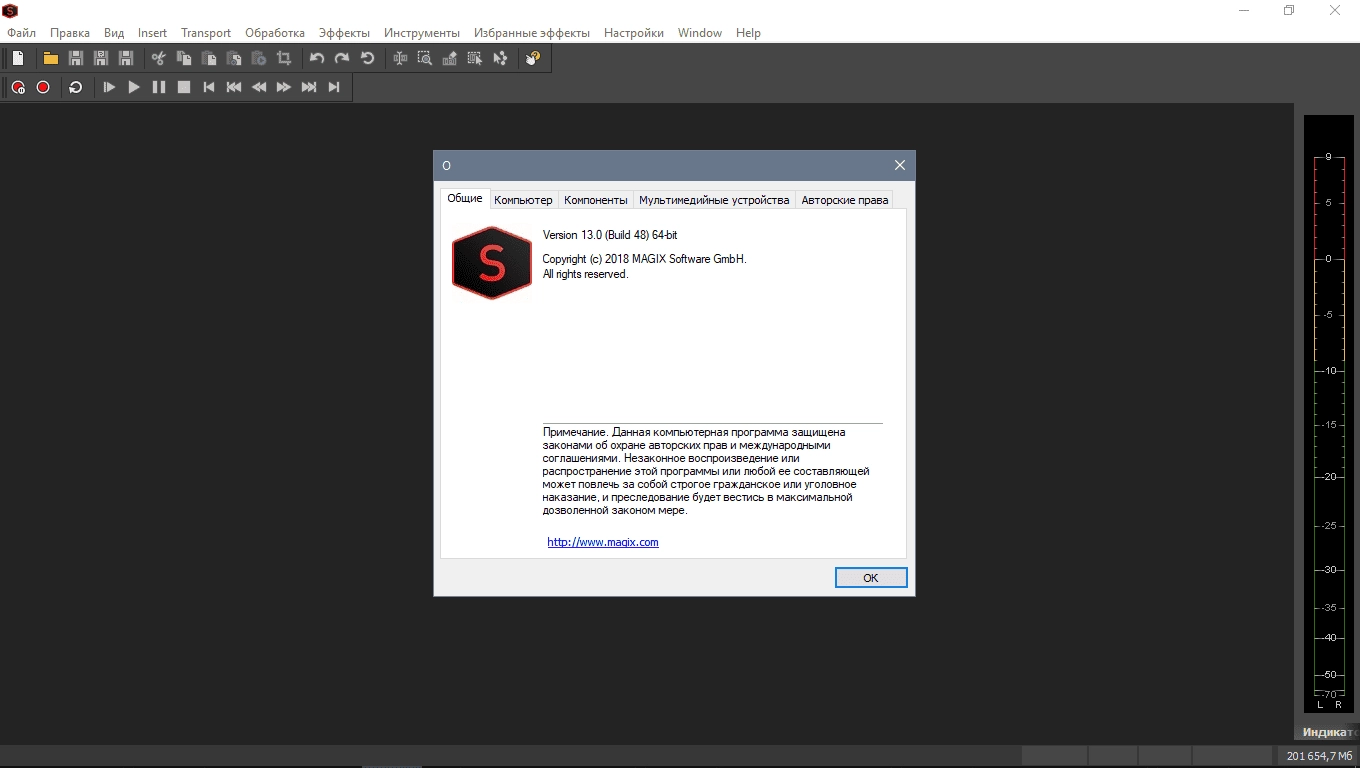Redo action in toolbar

tap(342, 58)
